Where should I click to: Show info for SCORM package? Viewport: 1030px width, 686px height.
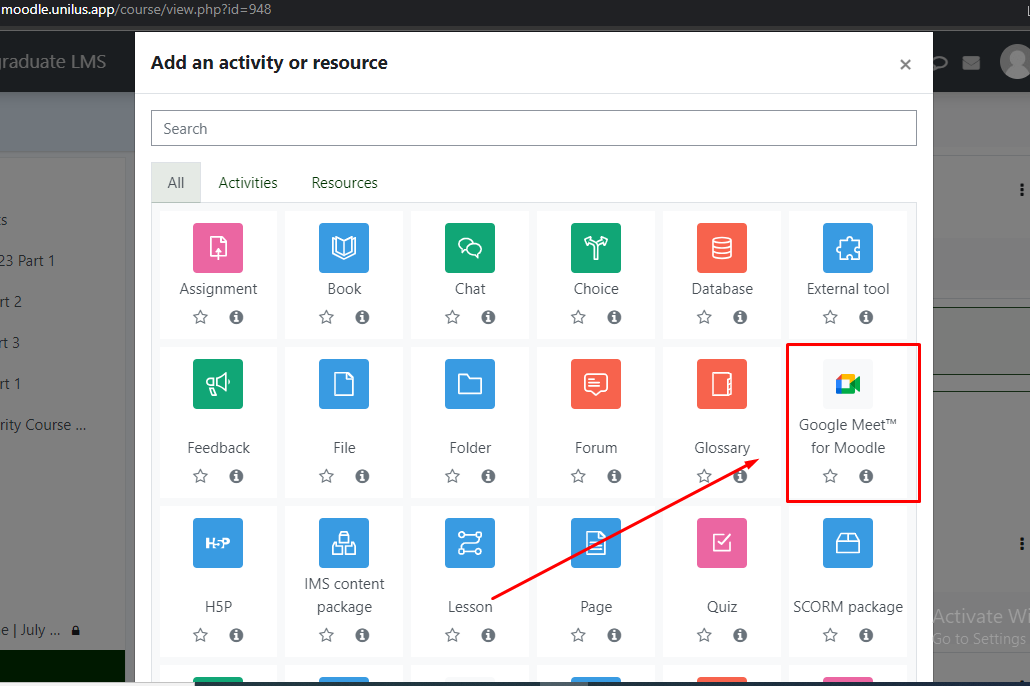[866, 635]
